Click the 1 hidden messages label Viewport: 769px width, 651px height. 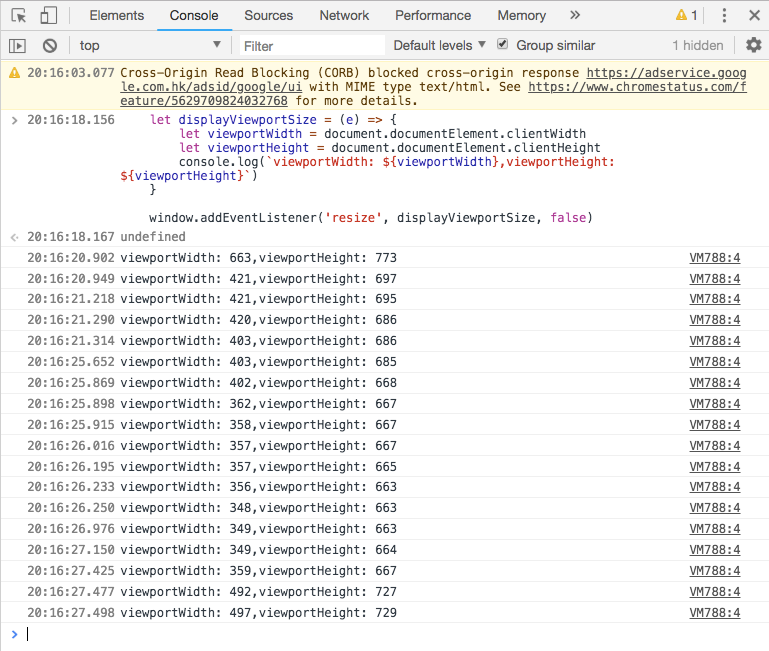click(697, 45)
